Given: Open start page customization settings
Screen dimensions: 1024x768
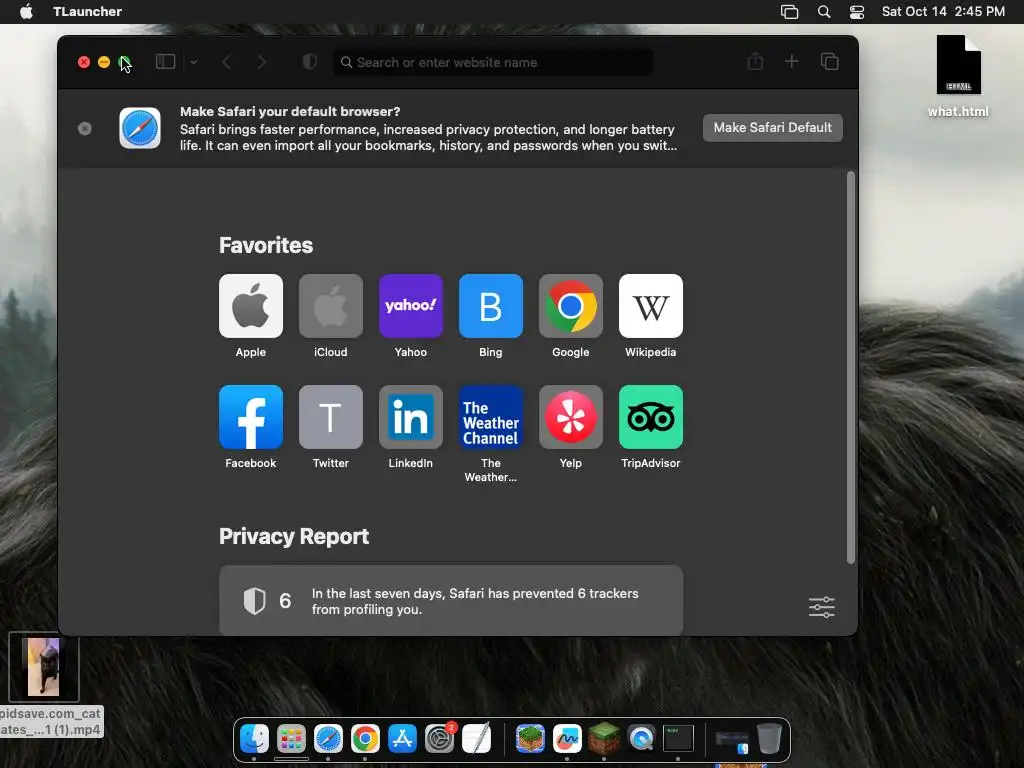Looking at the screenshot, I should [x=822, y=607].
